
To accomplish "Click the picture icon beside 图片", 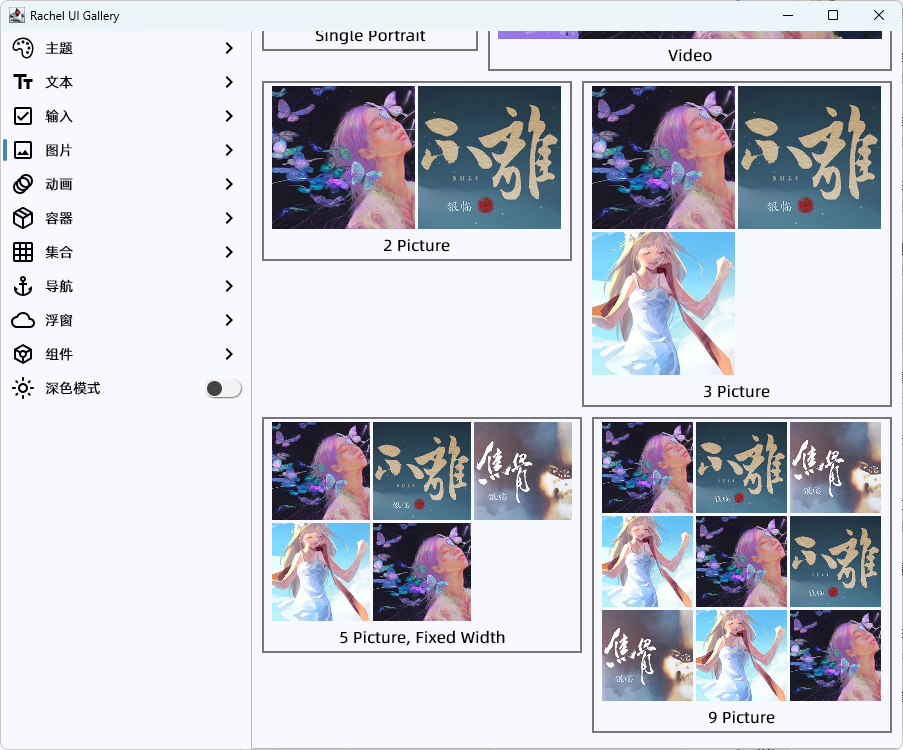I will 23,150.
